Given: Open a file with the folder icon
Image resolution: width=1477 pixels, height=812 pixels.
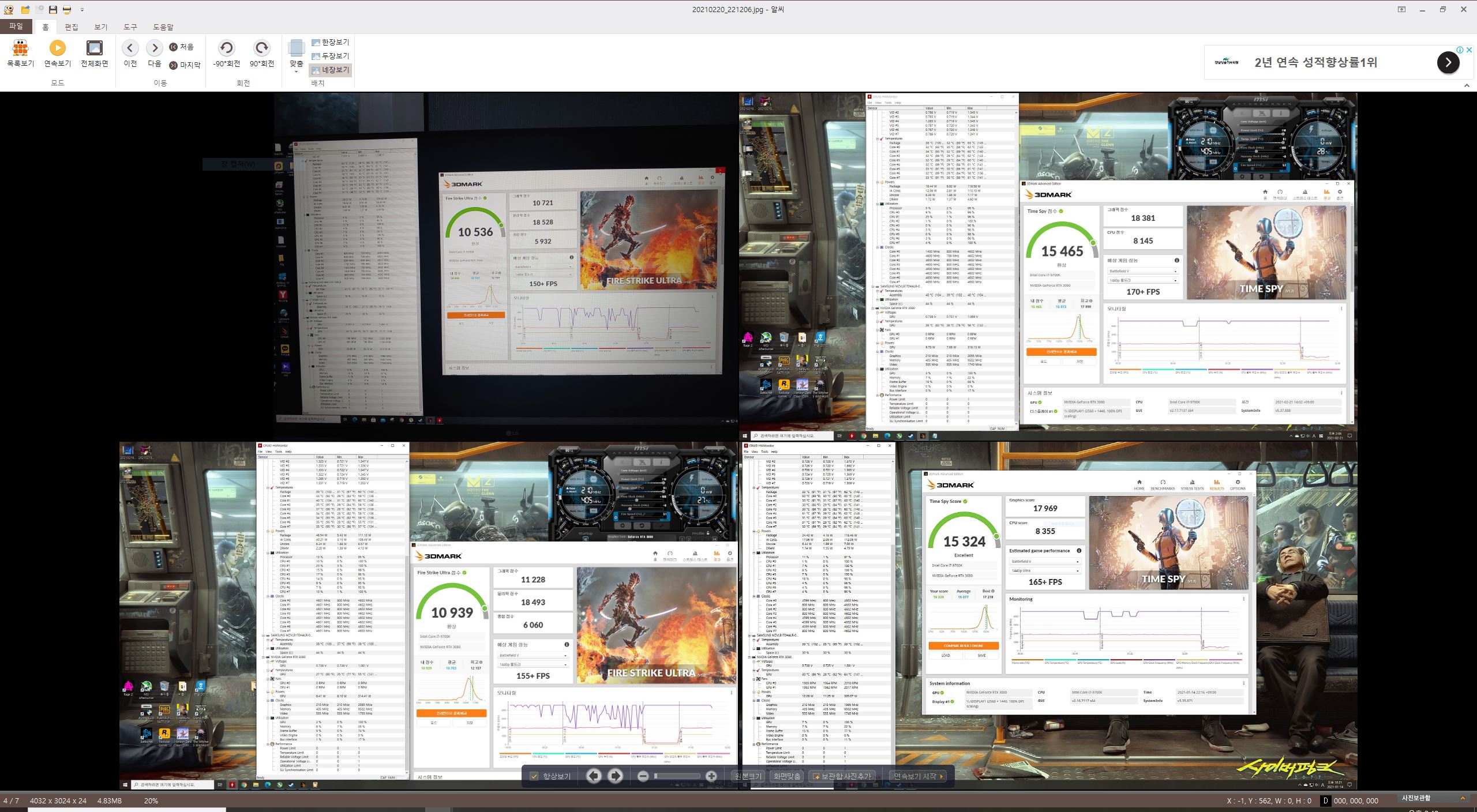Looking at the screenshot, I should pos(25,9).
